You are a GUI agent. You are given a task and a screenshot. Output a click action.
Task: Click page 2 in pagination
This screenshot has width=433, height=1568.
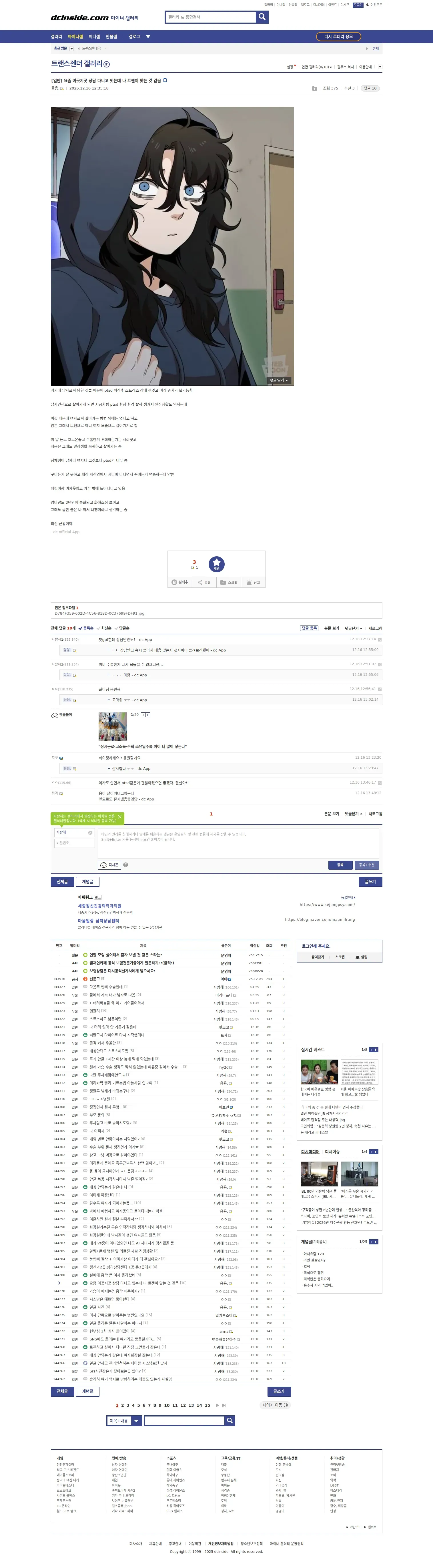click(x=122, y=1405)
